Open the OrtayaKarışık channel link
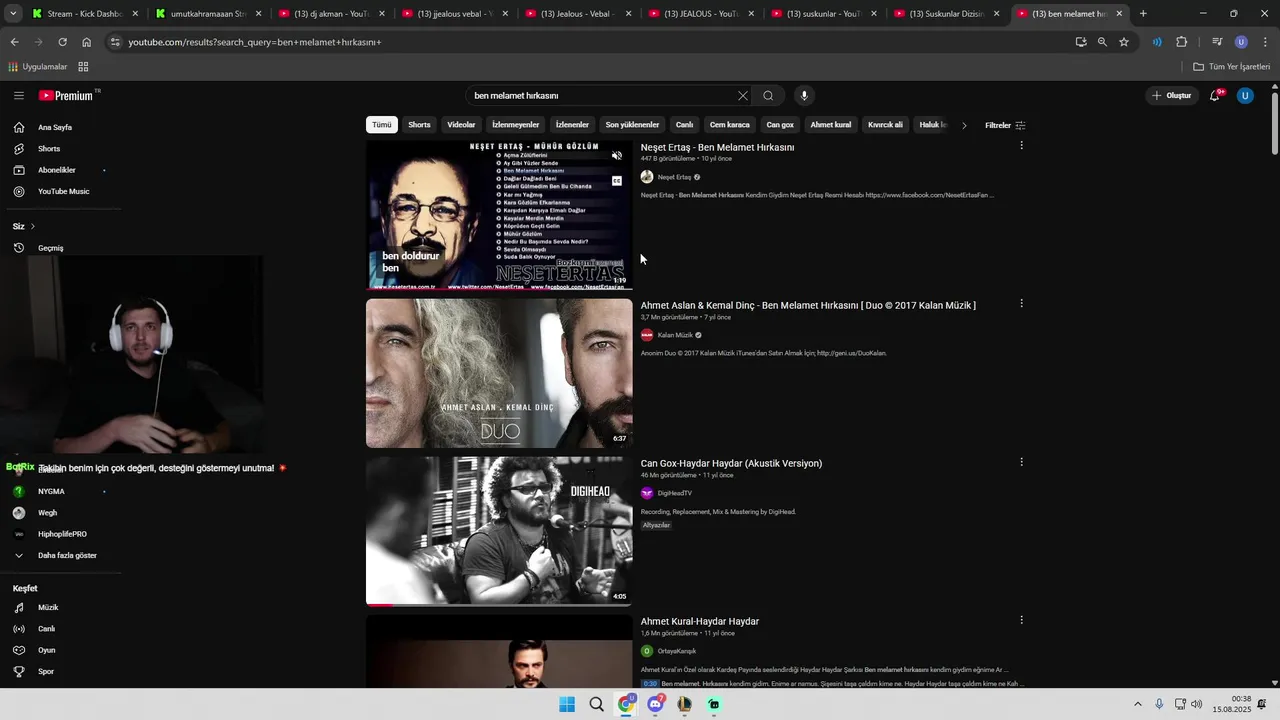Image resolution: width=1280 pixels, height=720 pixels. click(677, 651)
